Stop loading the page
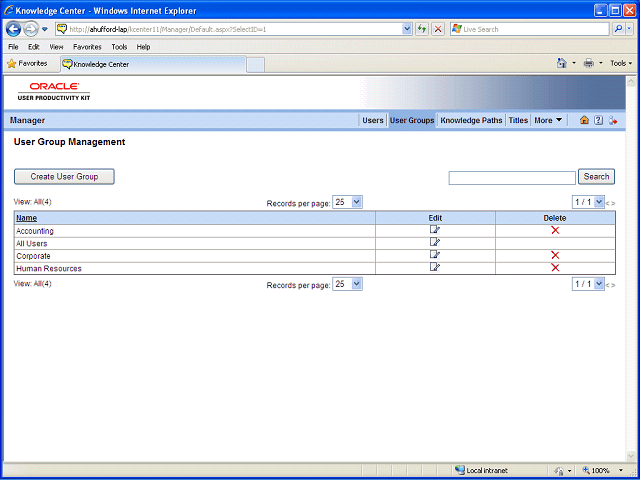This screenshot has width=640, height=480. point(438,29)
